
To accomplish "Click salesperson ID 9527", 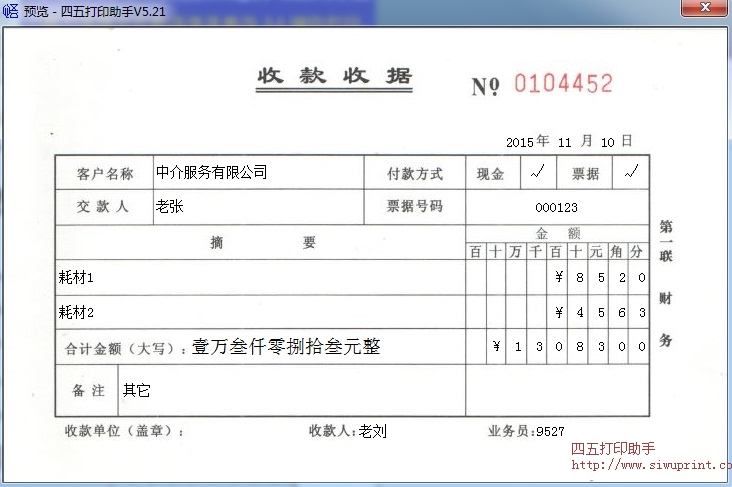I will point(550,432).
